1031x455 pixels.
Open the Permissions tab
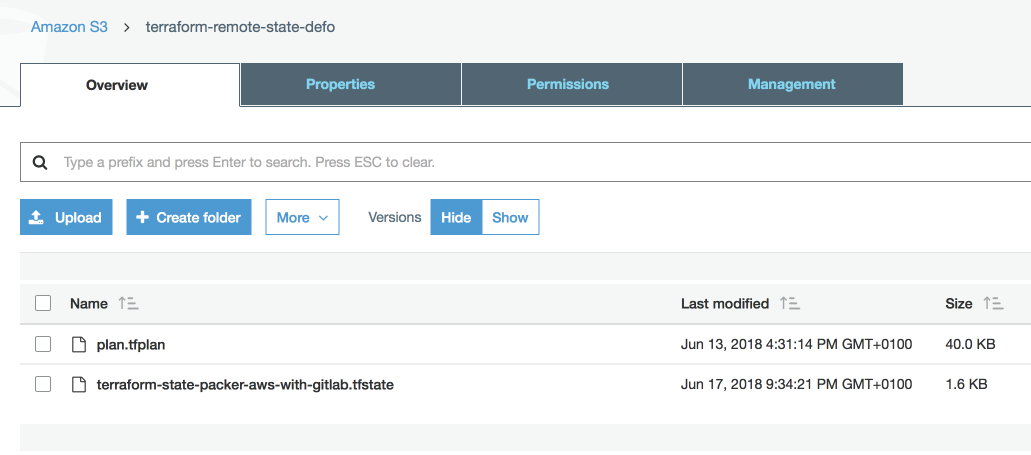tap(568, 84)
